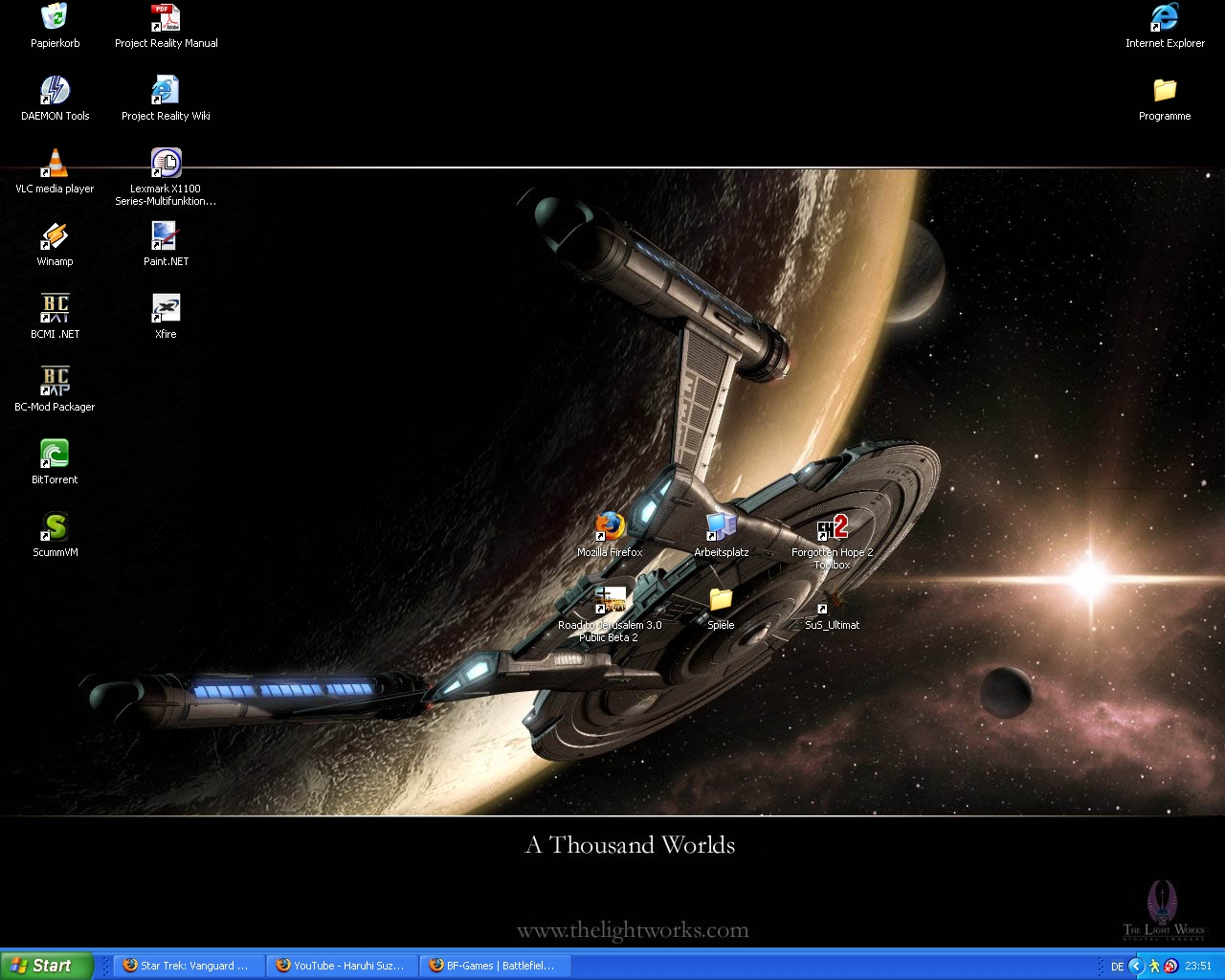
Task: Launch DAEMON Tools desktop shortcut
Action: pos(55,91)
